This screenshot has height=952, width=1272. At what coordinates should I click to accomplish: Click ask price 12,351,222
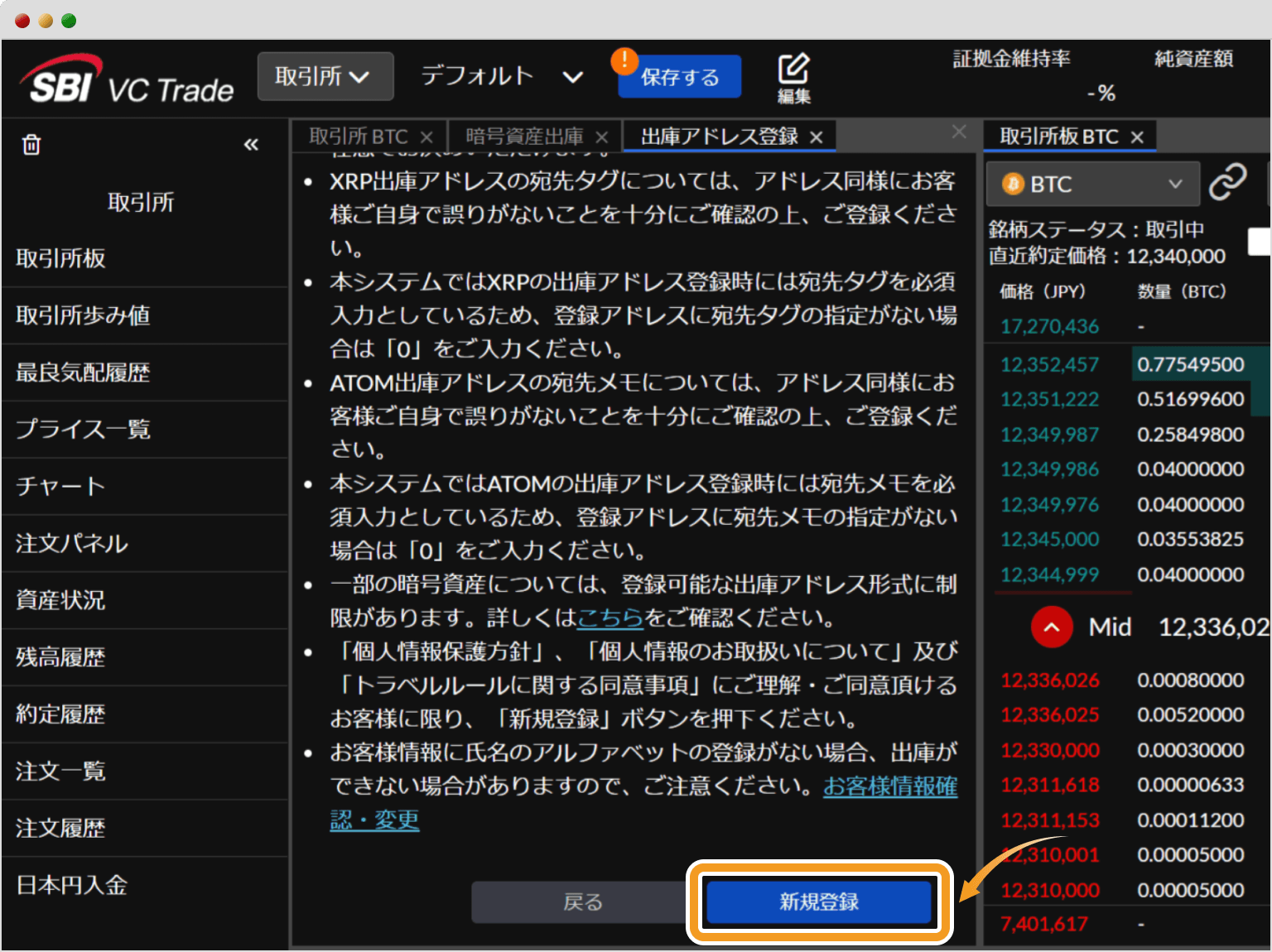tap(1049, 399)
